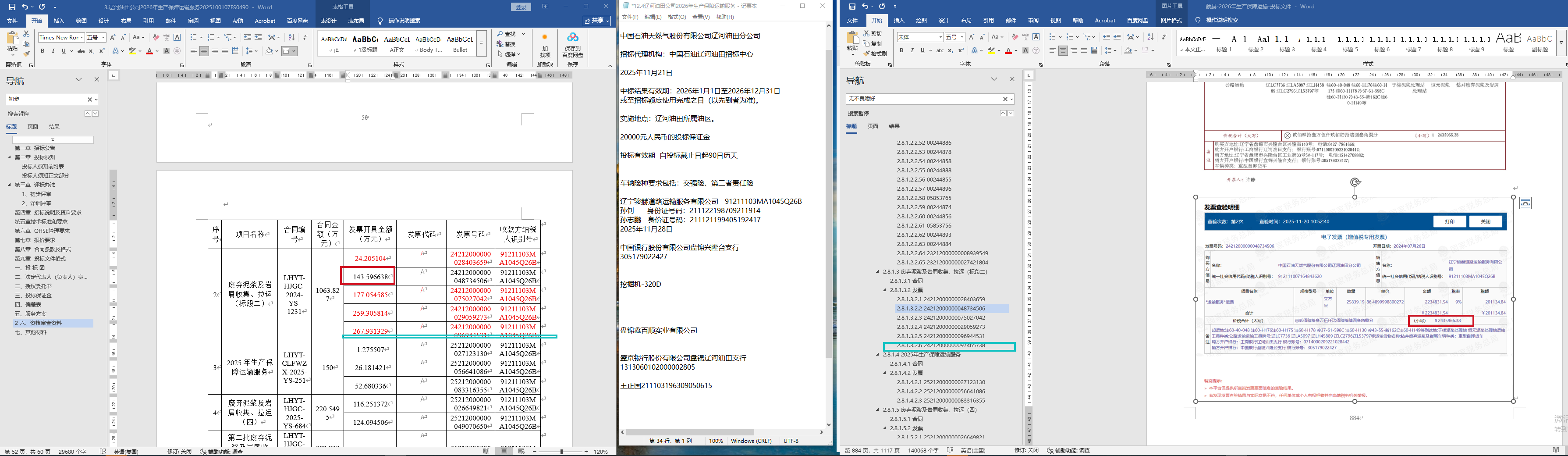Image resolution: width=1568 pixels, height=456 pixels.
Task: Click the Replace button in the left Word window
Action: 507,44
